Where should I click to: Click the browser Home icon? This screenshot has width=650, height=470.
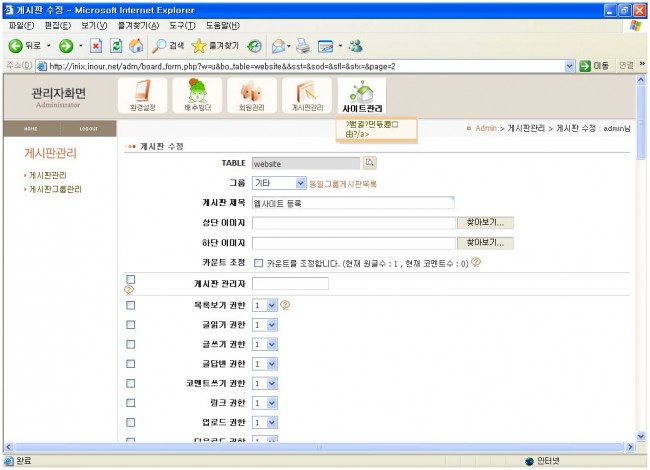[x=136, y=46]
